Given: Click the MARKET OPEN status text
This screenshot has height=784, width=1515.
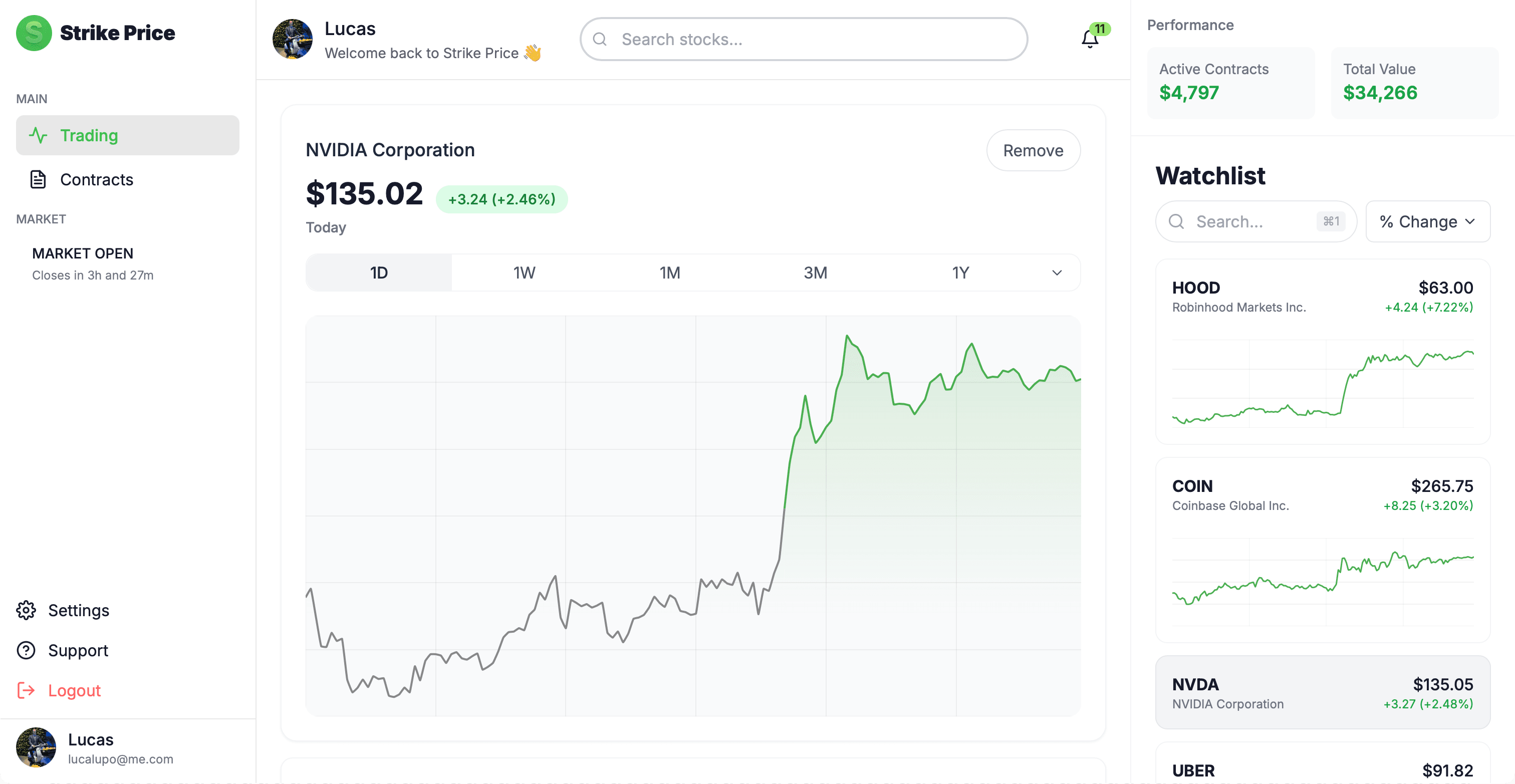Looking at the screenshot, I should [83, 253].
